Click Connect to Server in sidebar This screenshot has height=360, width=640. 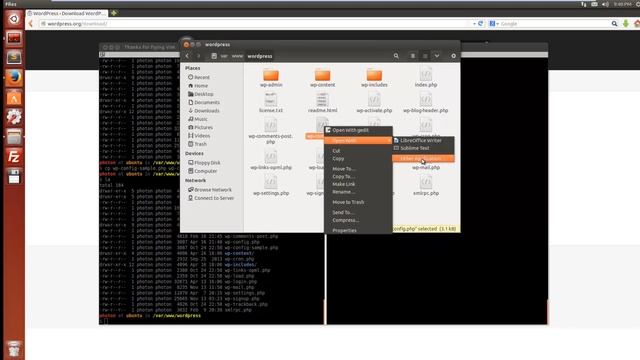tap(211, 198)
